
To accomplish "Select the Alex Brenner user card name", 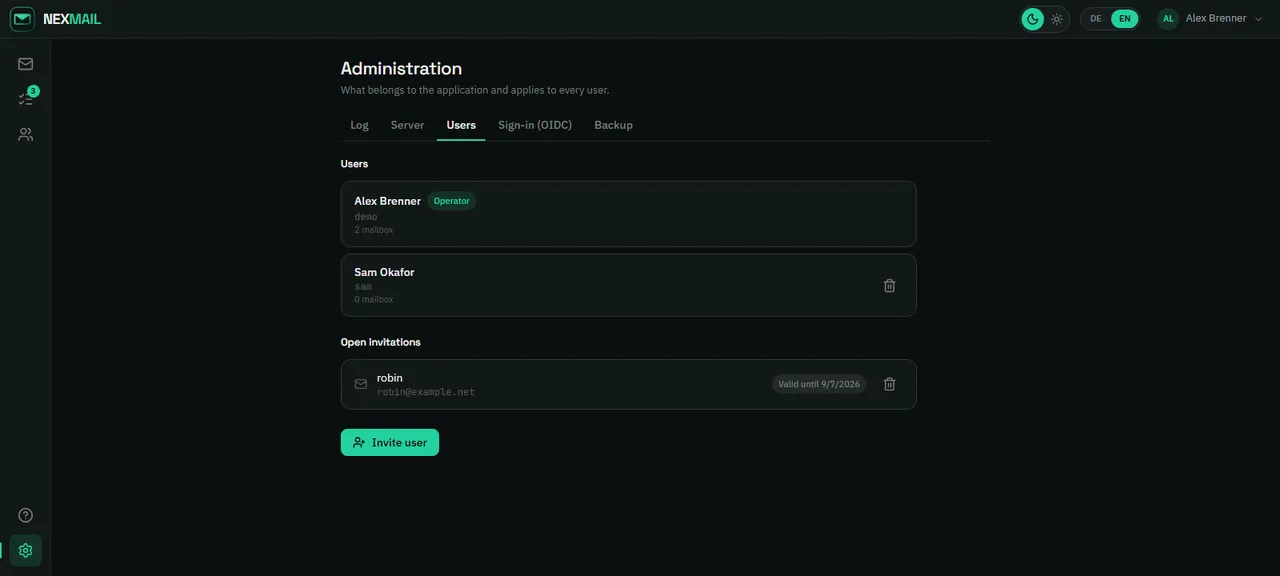I will click(x=387, y=201).
